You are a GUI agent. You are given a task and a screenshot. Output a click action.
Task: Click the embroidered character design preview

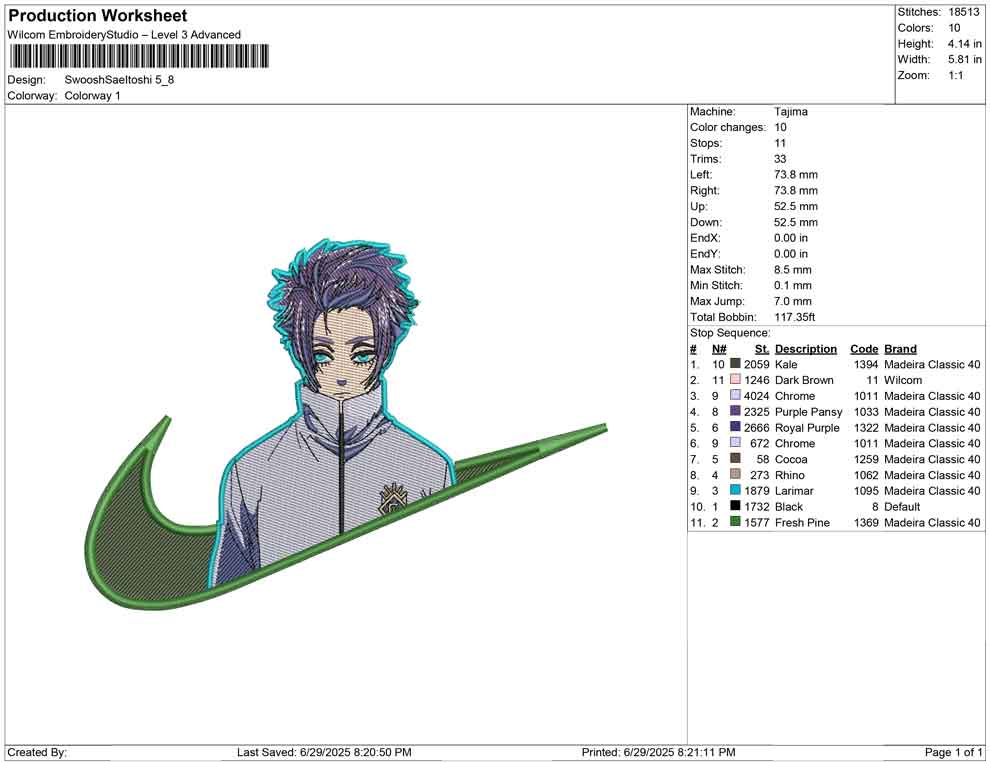[345, 424]
